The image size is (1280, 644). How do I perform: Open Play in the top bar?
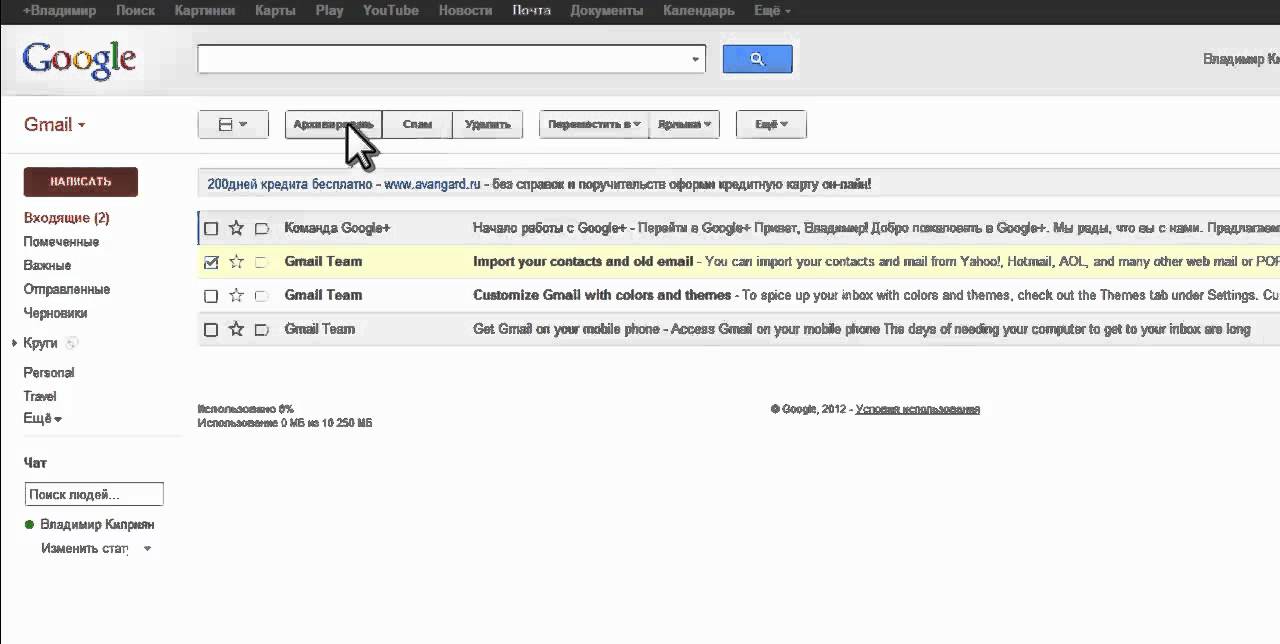coord(329,11)
